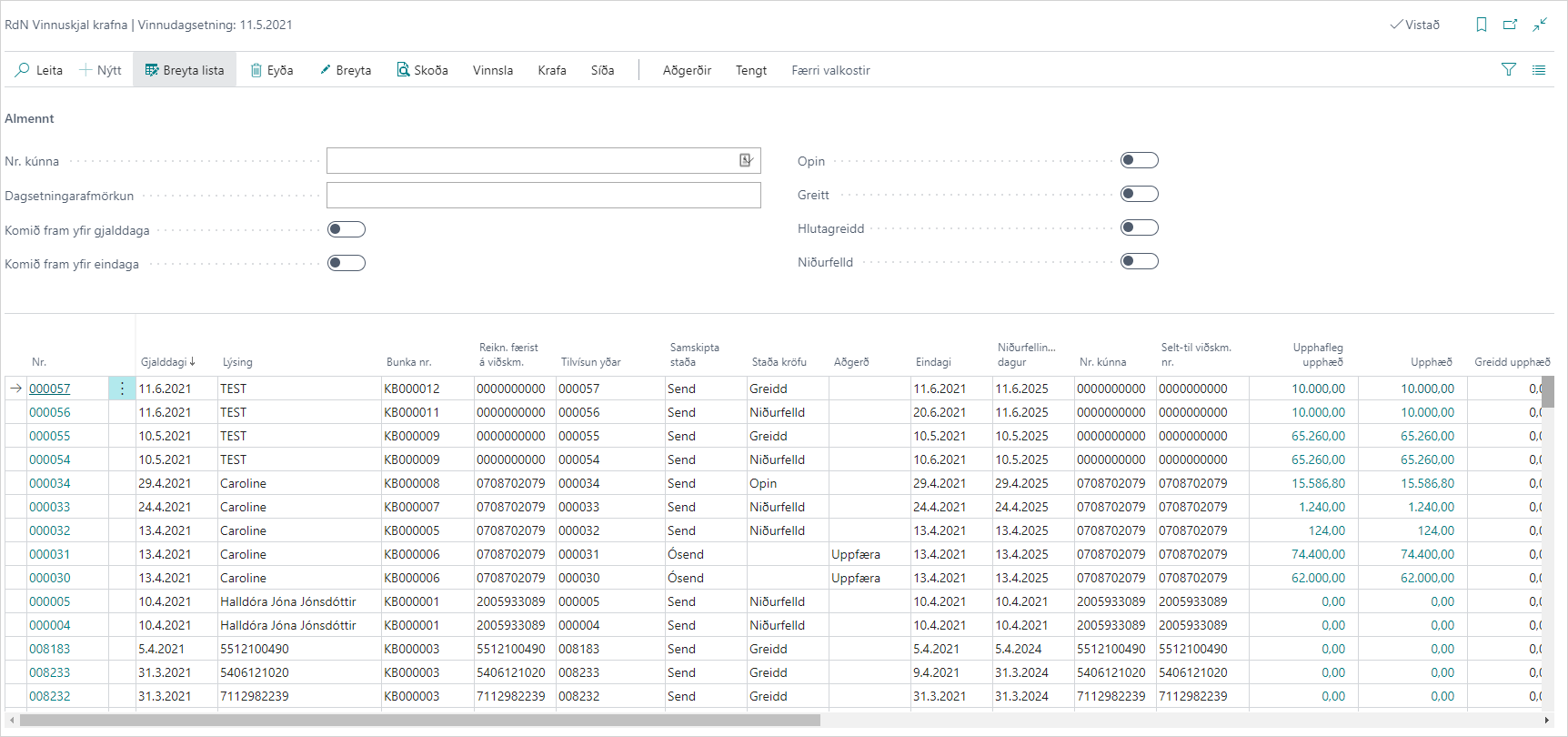Show the list view options icon

click(x=1539, y=69)
